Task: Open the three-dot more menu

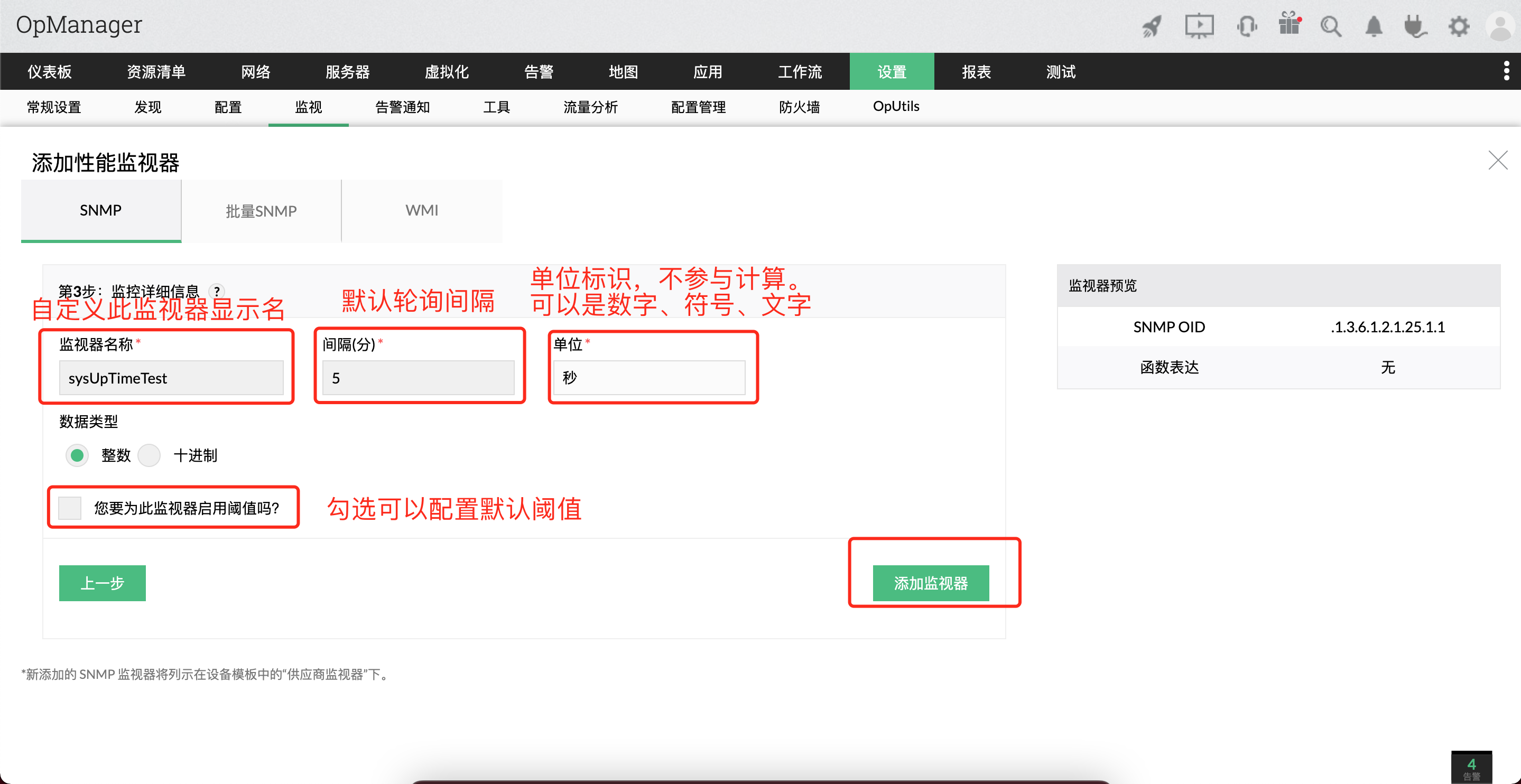Action: (x=1507, y=71)
